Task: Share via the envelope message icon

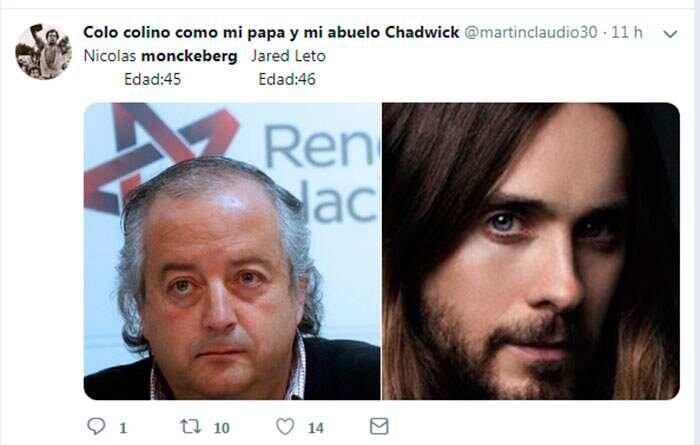Action: (379, 426)
